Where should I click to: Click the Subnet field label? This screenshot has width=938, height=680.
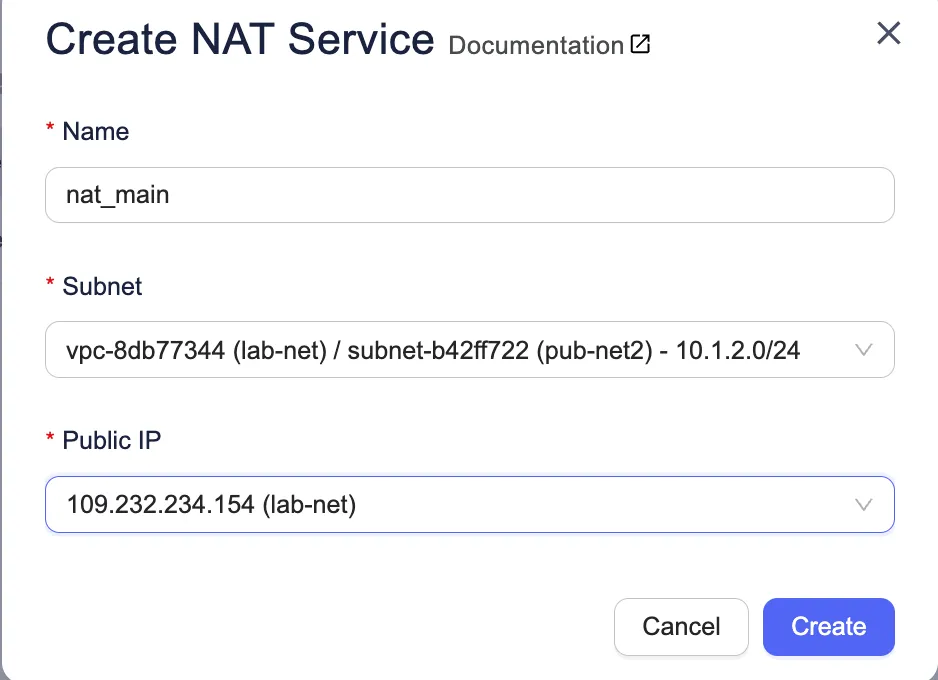tap(102, 287)
